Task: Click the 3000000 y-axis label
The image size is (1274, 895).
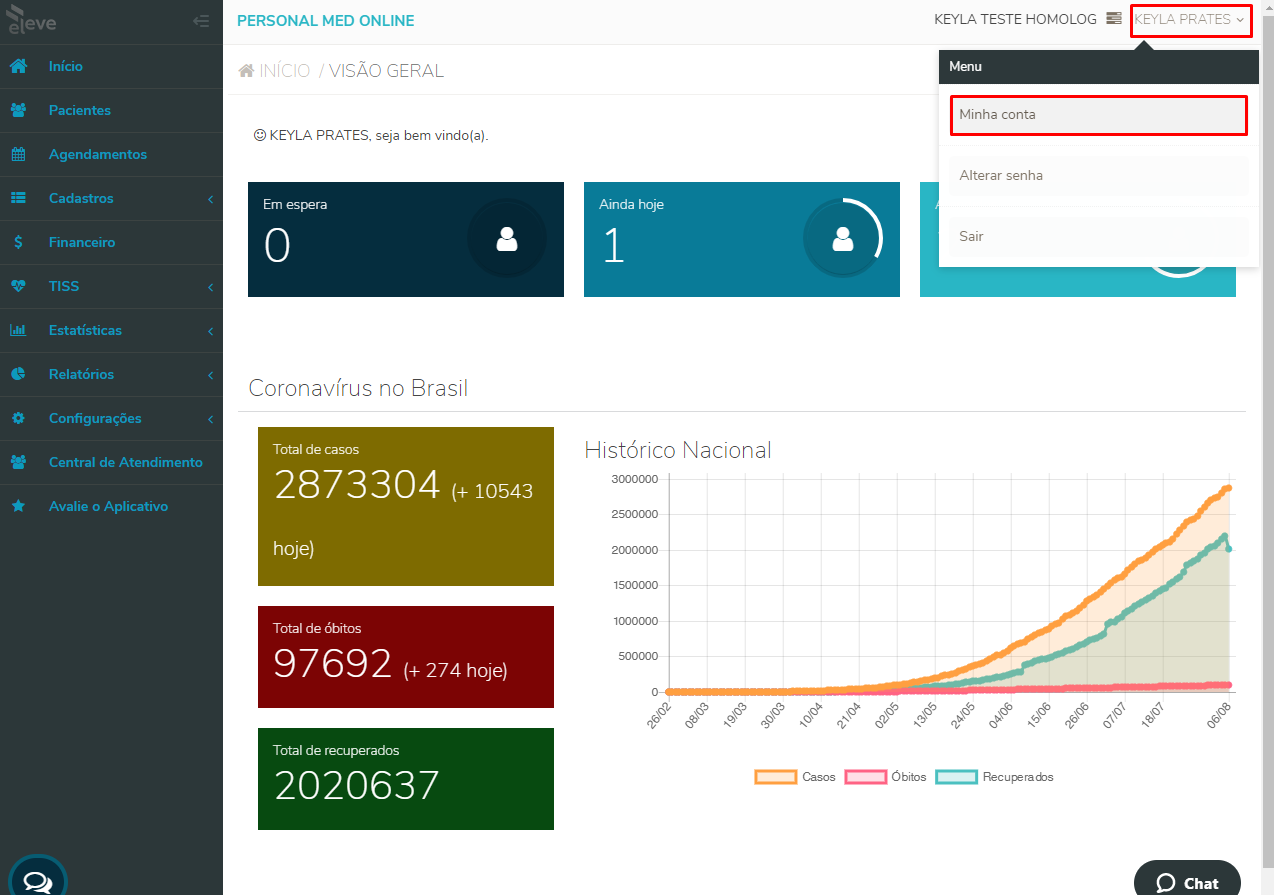Action: [x=633, y=479]
